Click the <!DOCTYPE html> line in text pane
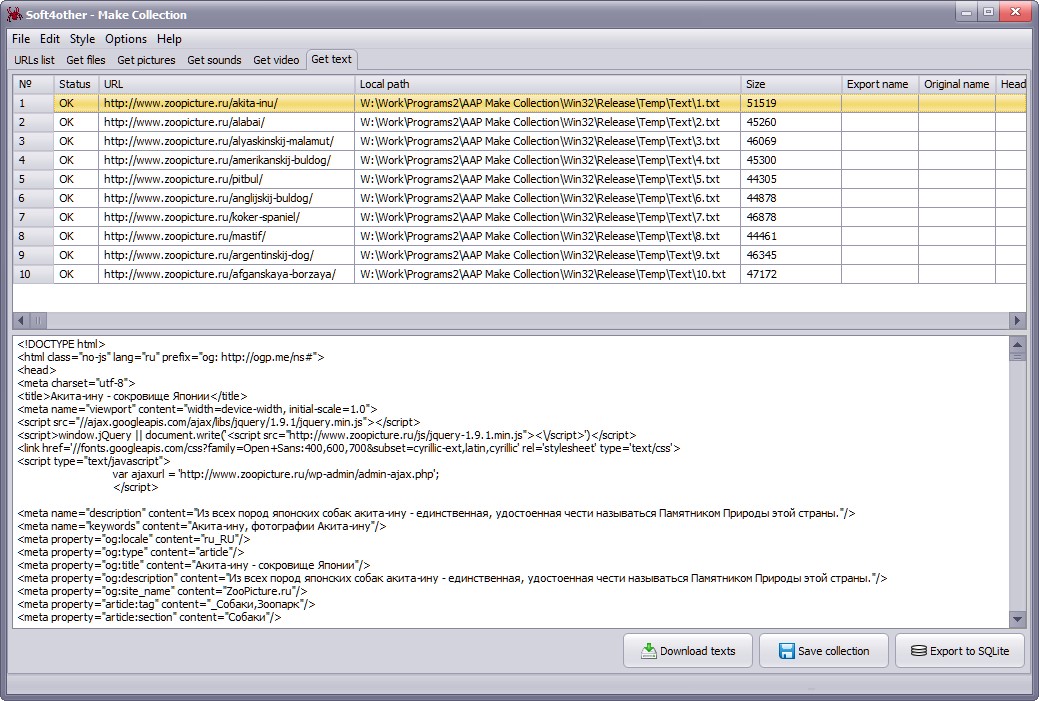Image resolution: width=1039 pixels, height=701 pixels. pyautogui.click(x=62, y=344)
